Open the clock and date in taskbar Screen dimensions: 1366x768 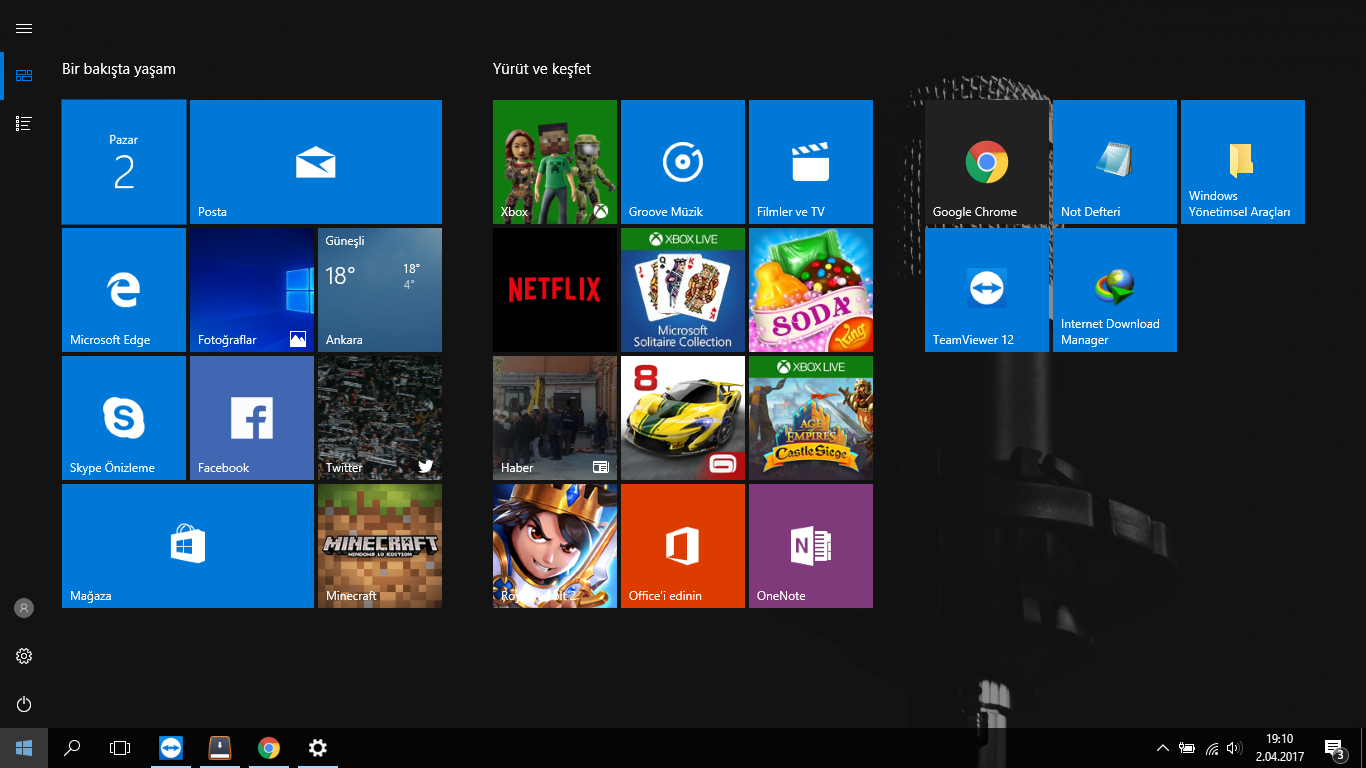click(x=1279, y=747)
